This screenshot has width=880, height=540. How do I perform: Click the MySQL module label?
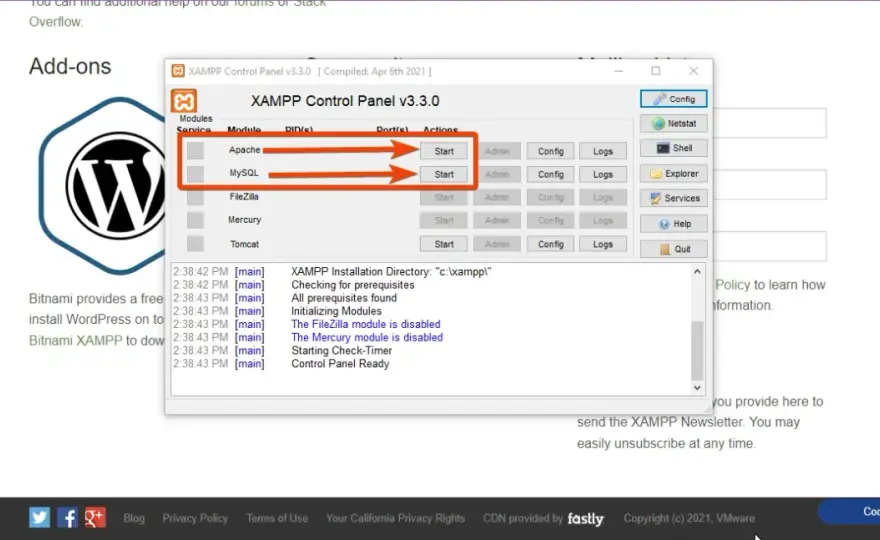click(x=244, y=173)
